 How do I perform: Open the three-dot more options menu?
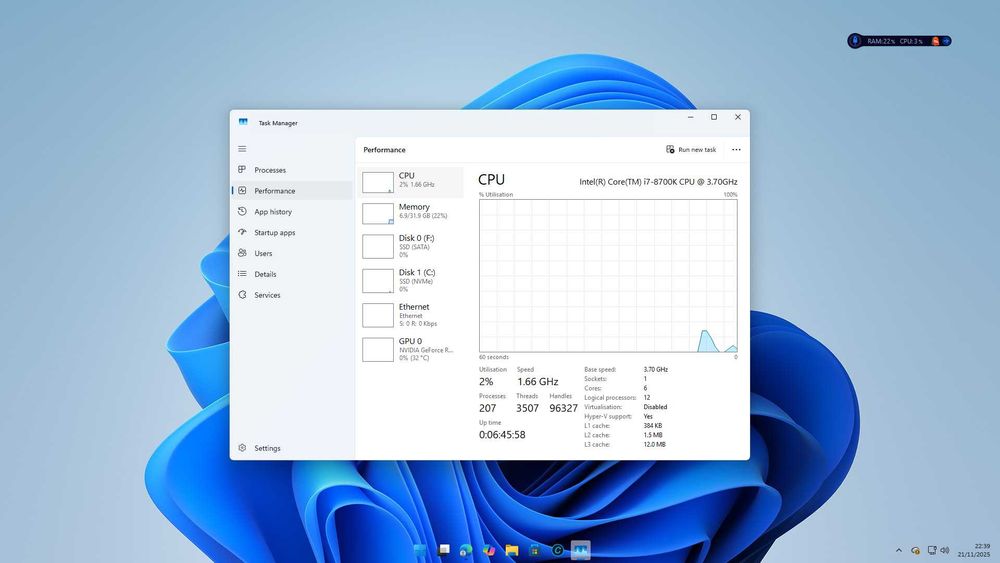(736, 149)
